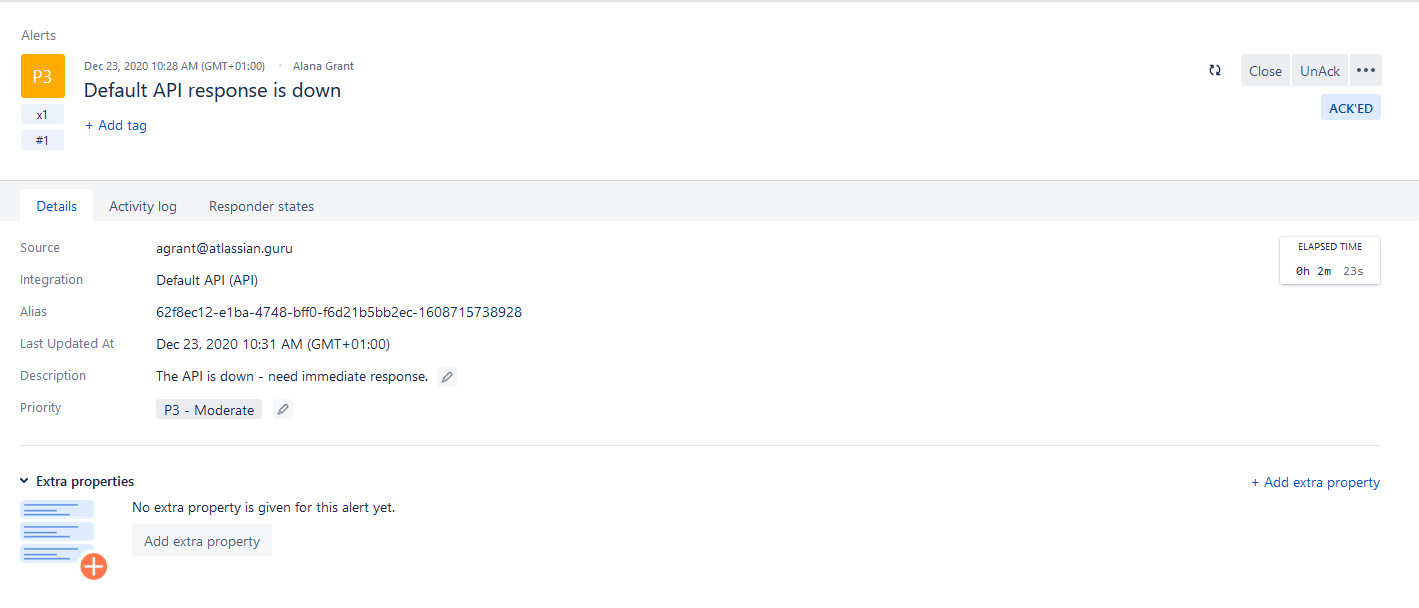Click the orange plus extra property illustration
The image size is (1419, 608).
coord(94,567)
